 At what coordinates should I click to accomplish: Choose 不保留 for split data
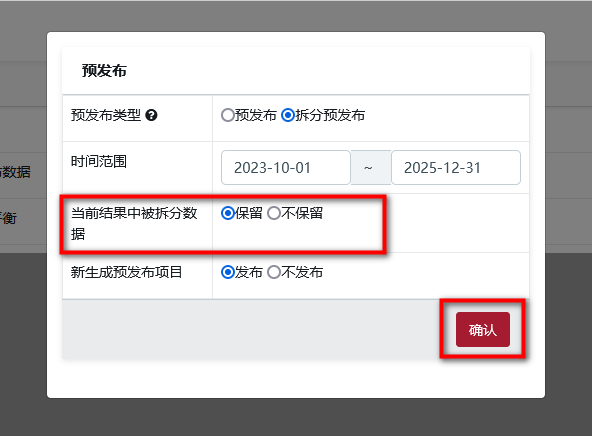point(274,213)
